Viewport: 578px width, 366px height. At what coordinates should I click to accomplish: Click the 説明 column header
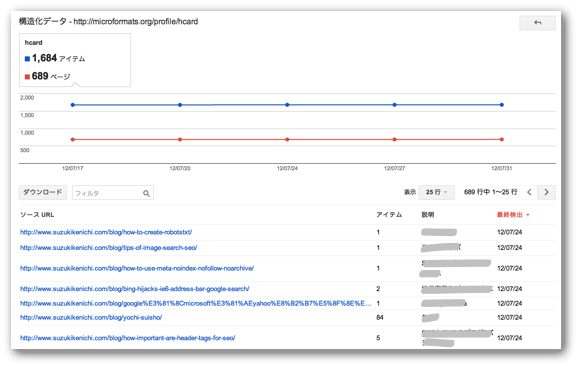pos(428,215)
